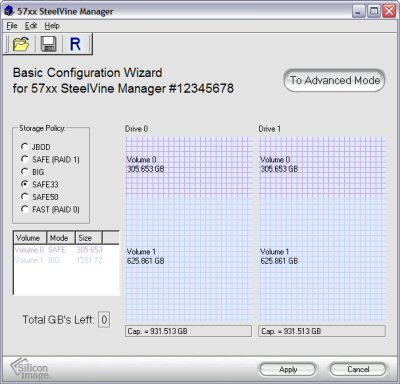Click the SteelVine app icon in title bar
The height and width of the screenshot is (384, 400).
point(9,11)
